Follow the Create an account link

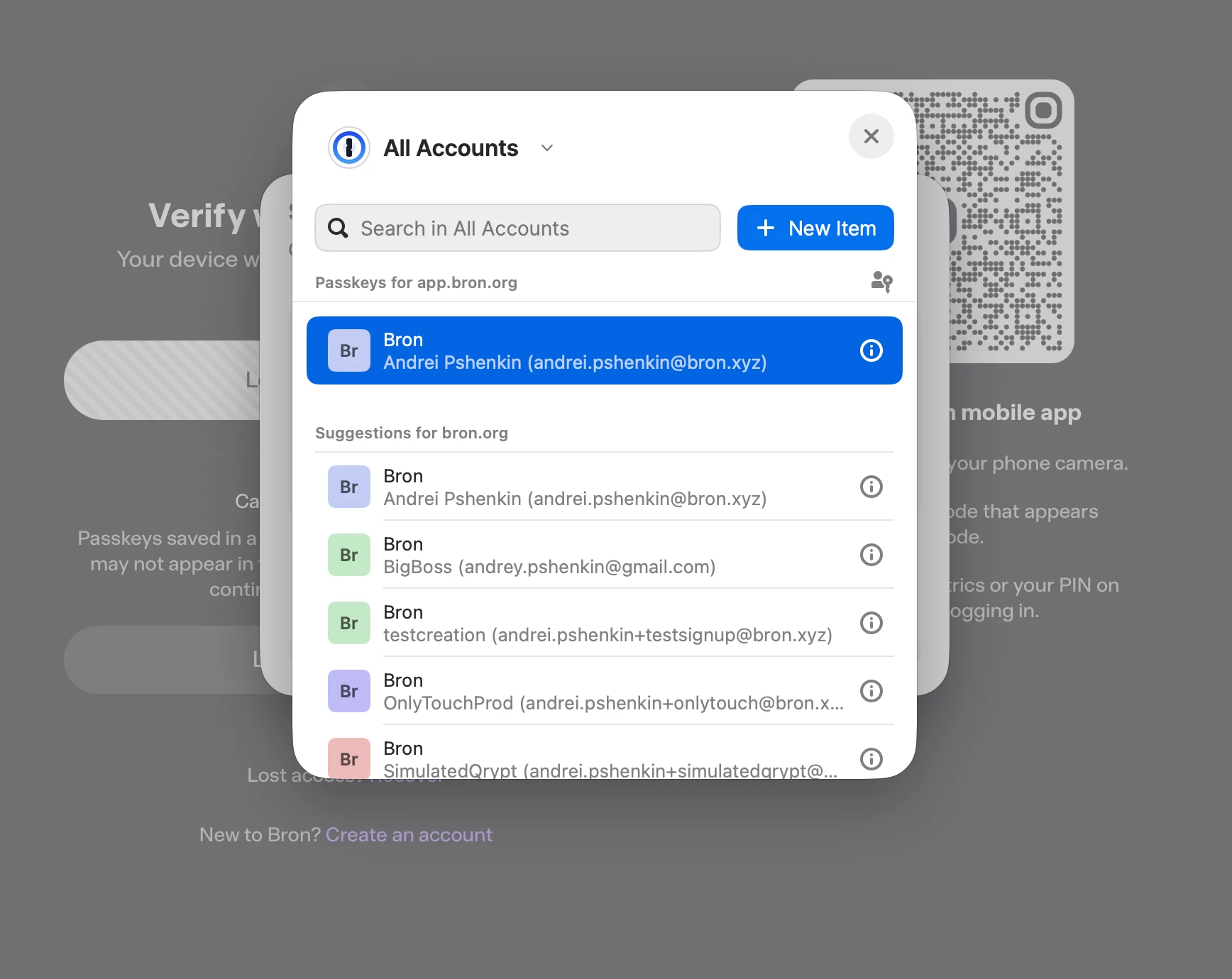coord(409,835)
